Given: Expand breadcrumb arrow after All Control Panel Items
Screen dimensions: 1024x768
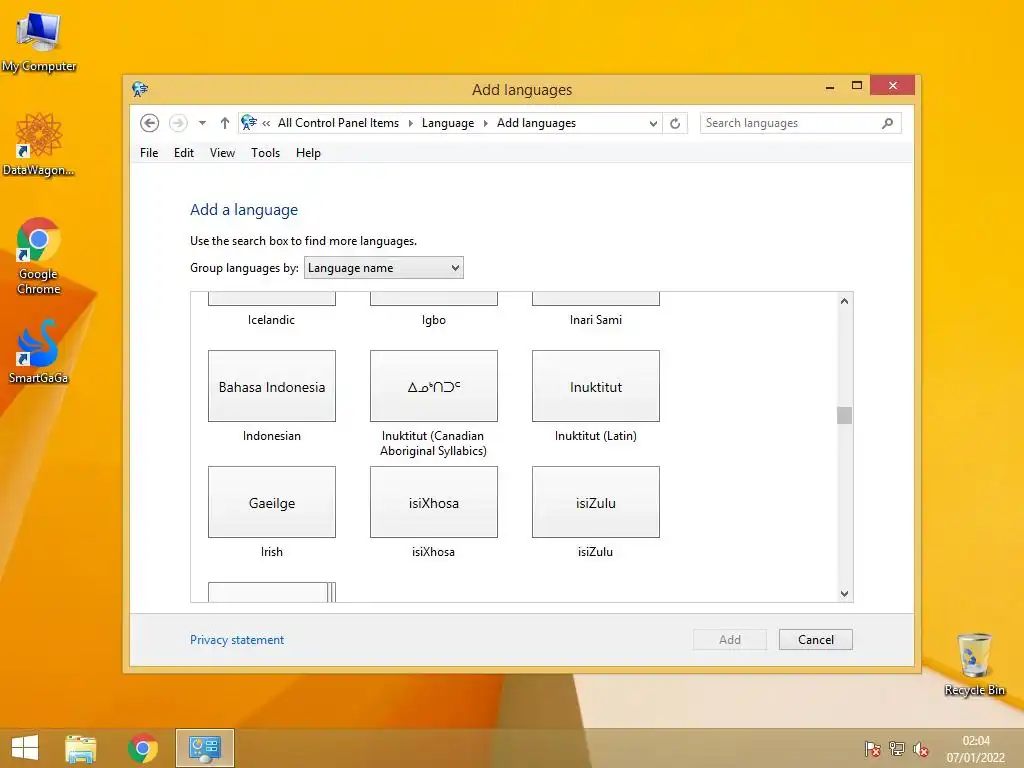Looking at the screenshot, I should pyautogui.click(x=410, y=123).
